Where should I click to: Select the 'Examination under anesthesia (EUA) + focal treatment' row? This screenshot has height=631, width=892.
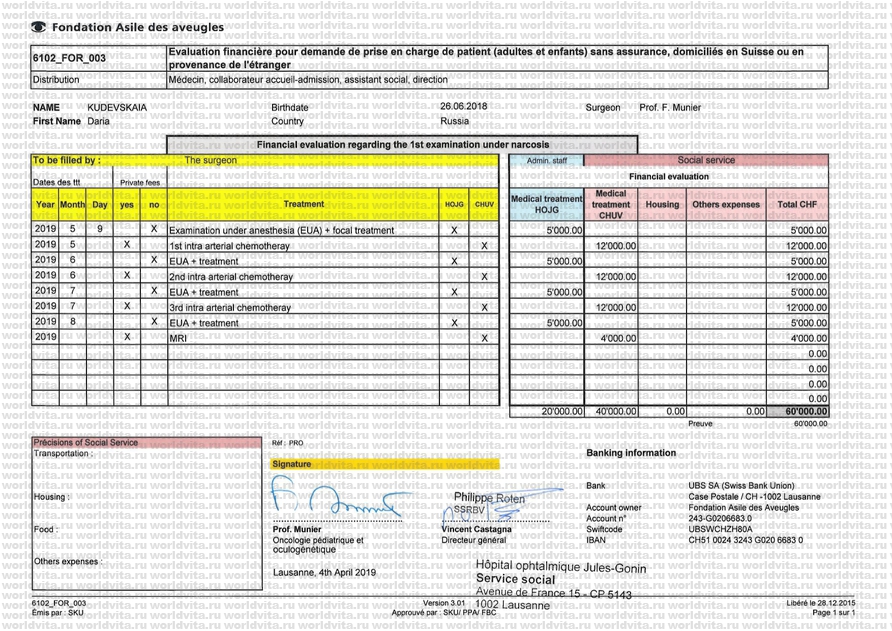[x=265, y=230]
